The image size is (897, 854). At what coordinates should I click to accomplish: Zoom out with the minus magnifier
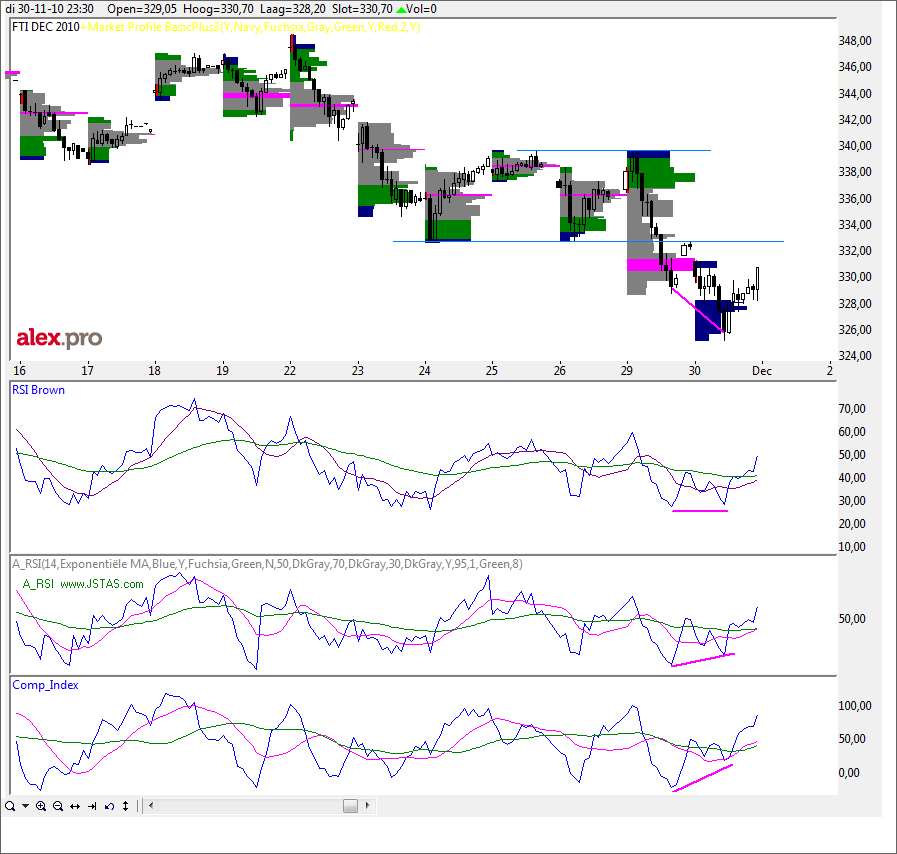tap(58, 806)
